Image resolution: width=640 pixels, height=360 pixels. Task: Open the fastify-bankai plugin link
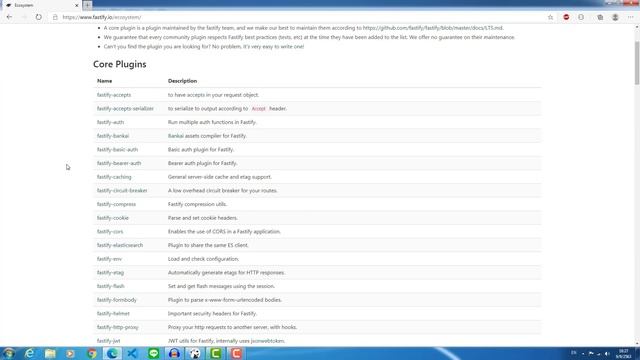(x=113, y=136)
